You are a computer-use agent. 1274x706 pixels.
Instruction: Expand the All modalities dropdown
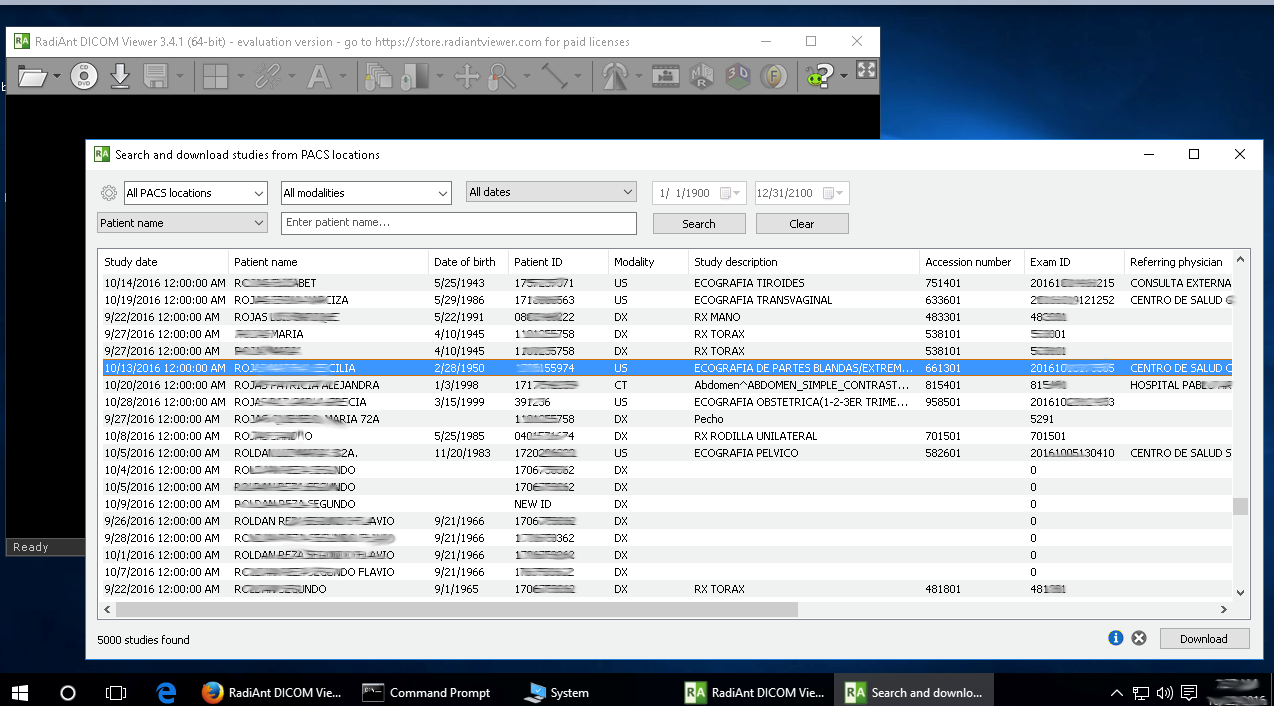(366, 193)
